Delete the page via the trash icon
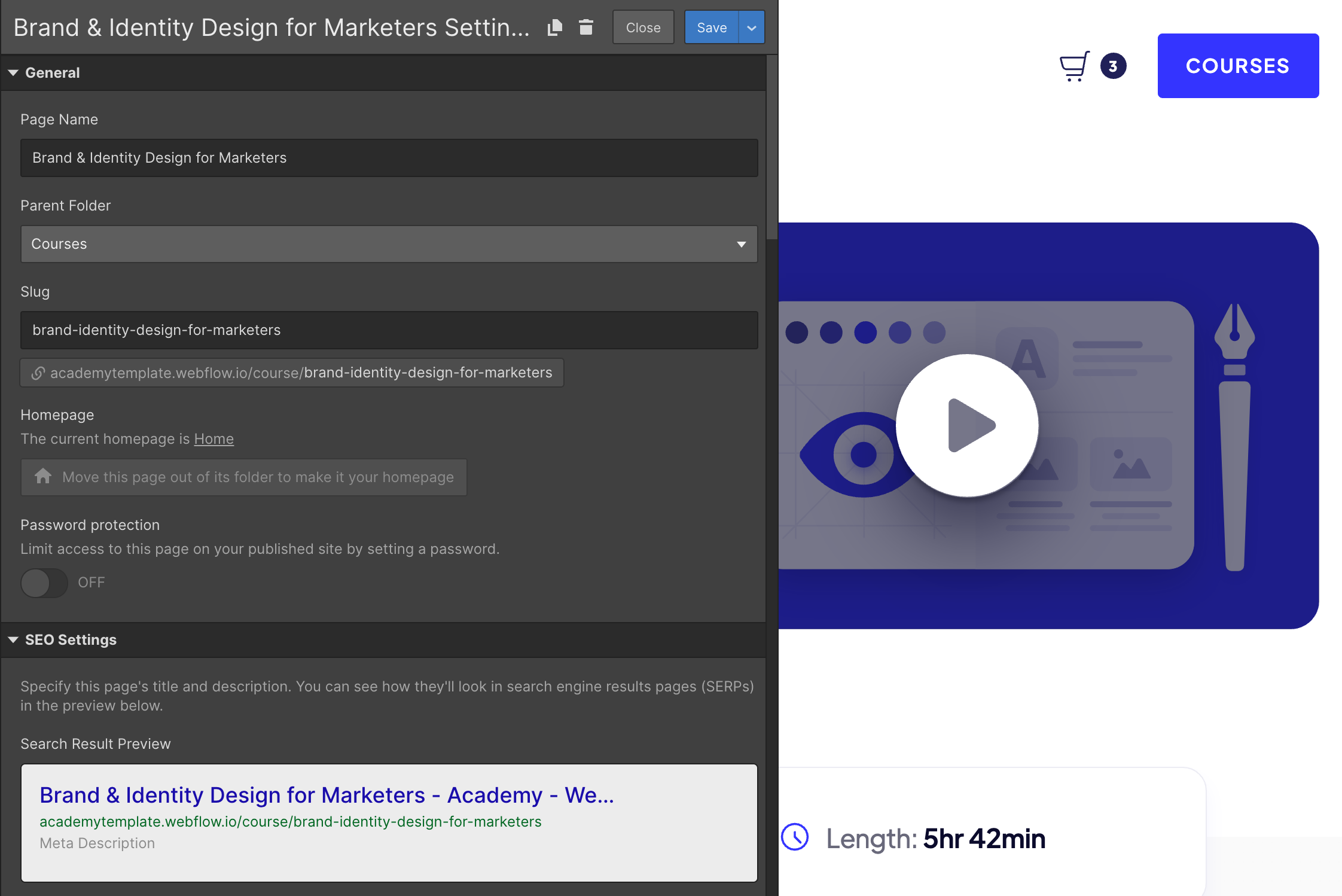Image resolution: width=1342 pixels, height=896 pixels. point(586,27)
